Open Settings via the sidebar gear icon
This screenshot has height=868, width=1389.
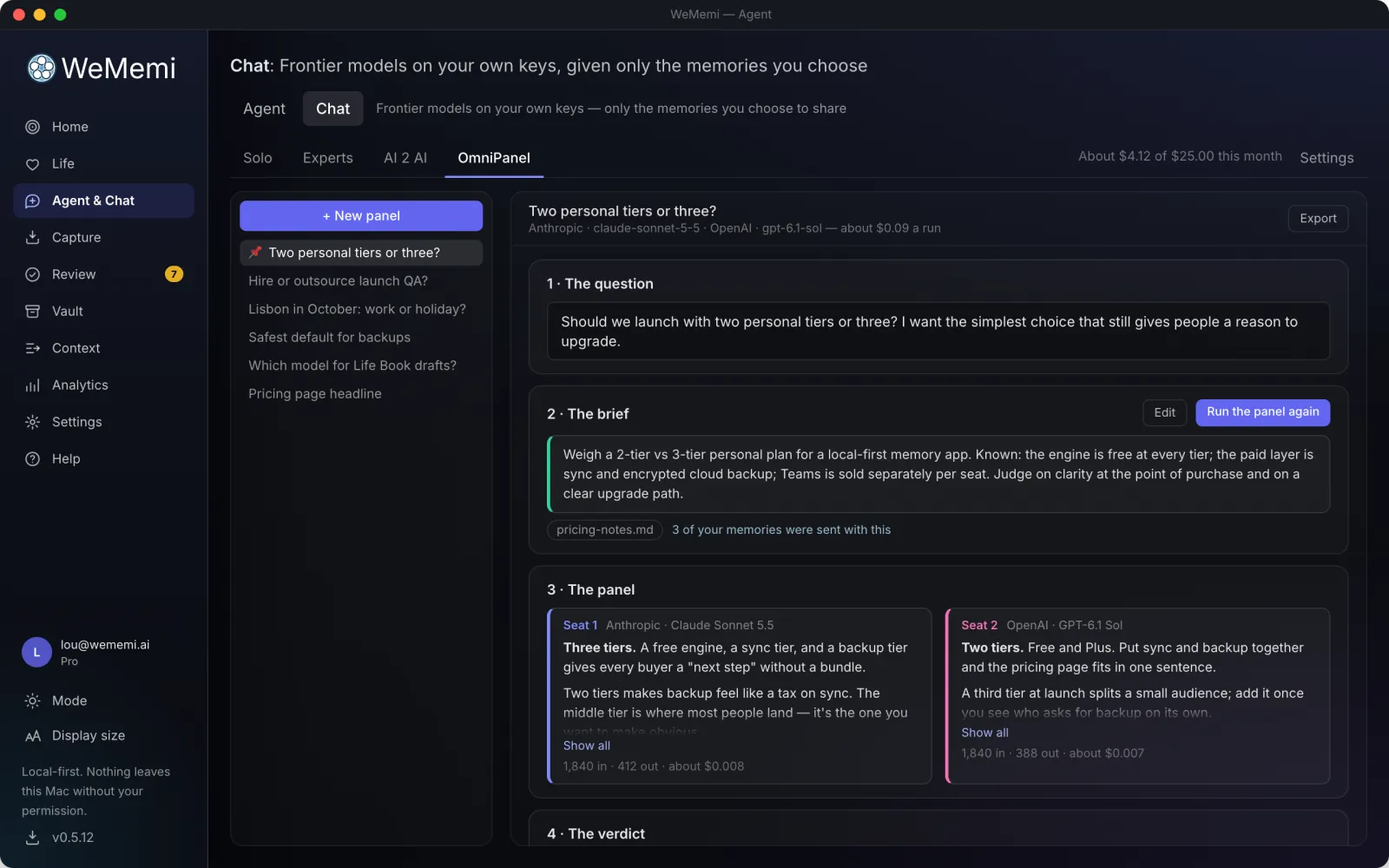coord(33,422)
